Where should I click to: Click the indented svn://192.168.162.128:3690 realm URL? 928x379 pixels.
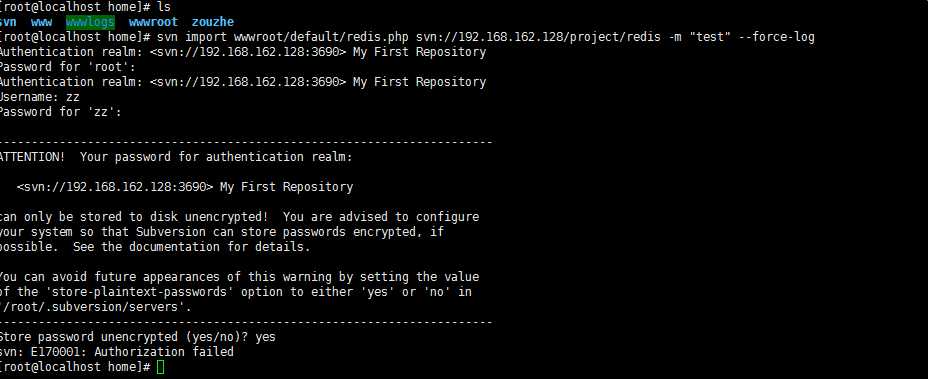point(115,187)
